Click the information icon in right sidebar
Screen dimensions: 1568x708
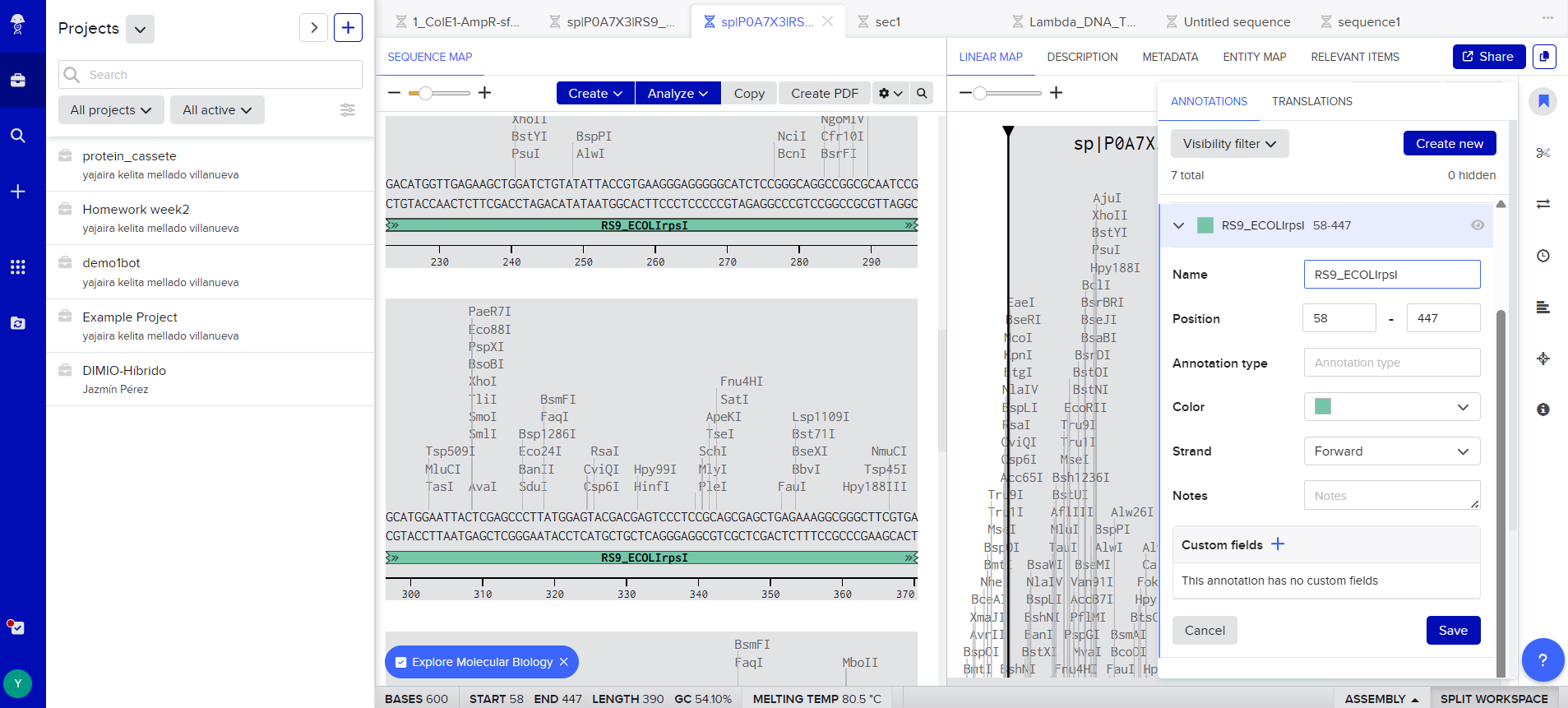point(1543,410)
